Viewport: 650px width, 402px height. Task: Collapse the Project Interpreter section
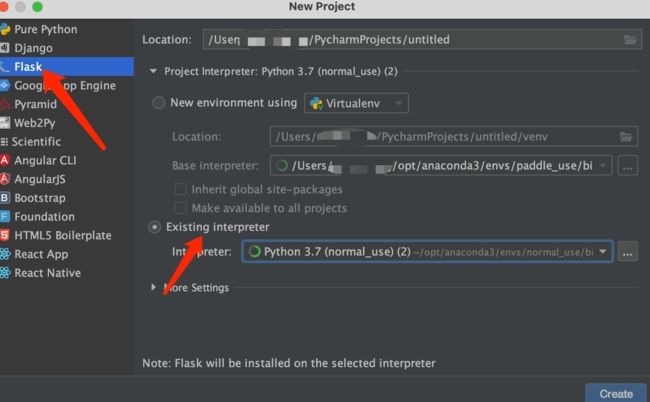pos(153,71)
